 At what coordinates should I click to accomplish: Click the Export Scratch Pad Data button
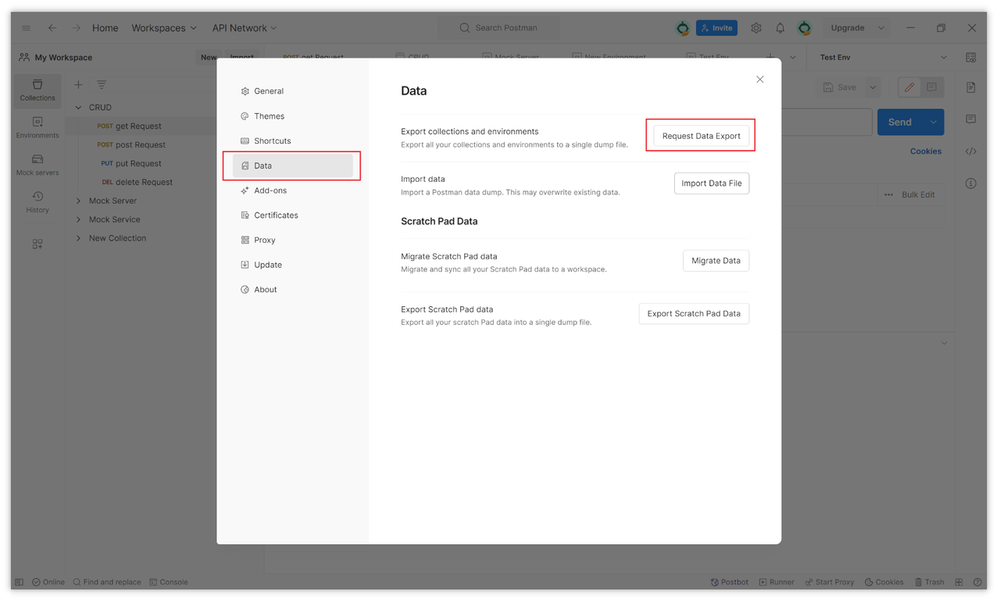pyautogui.click(x=693, y=314)
